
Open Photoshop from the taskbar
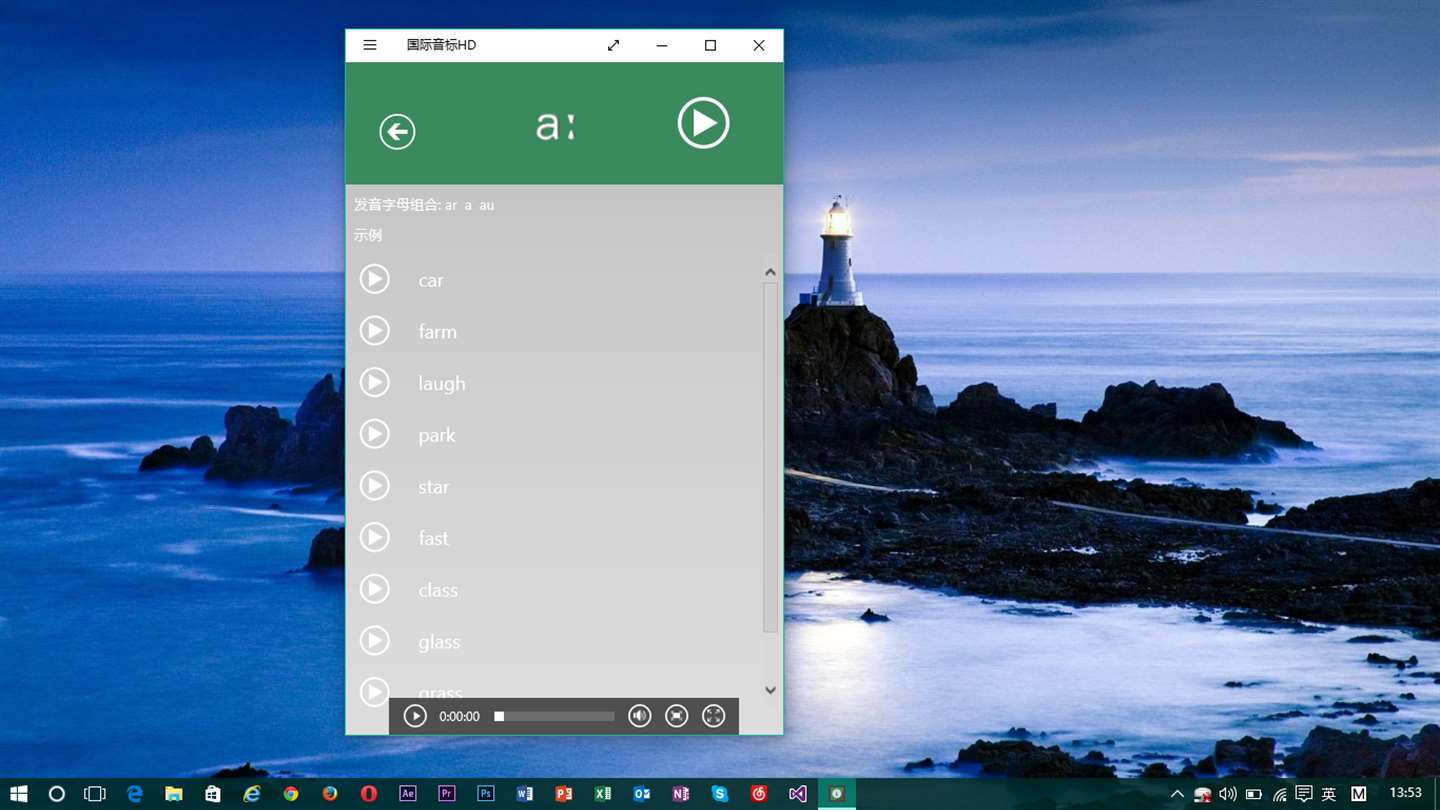(486, 794)
